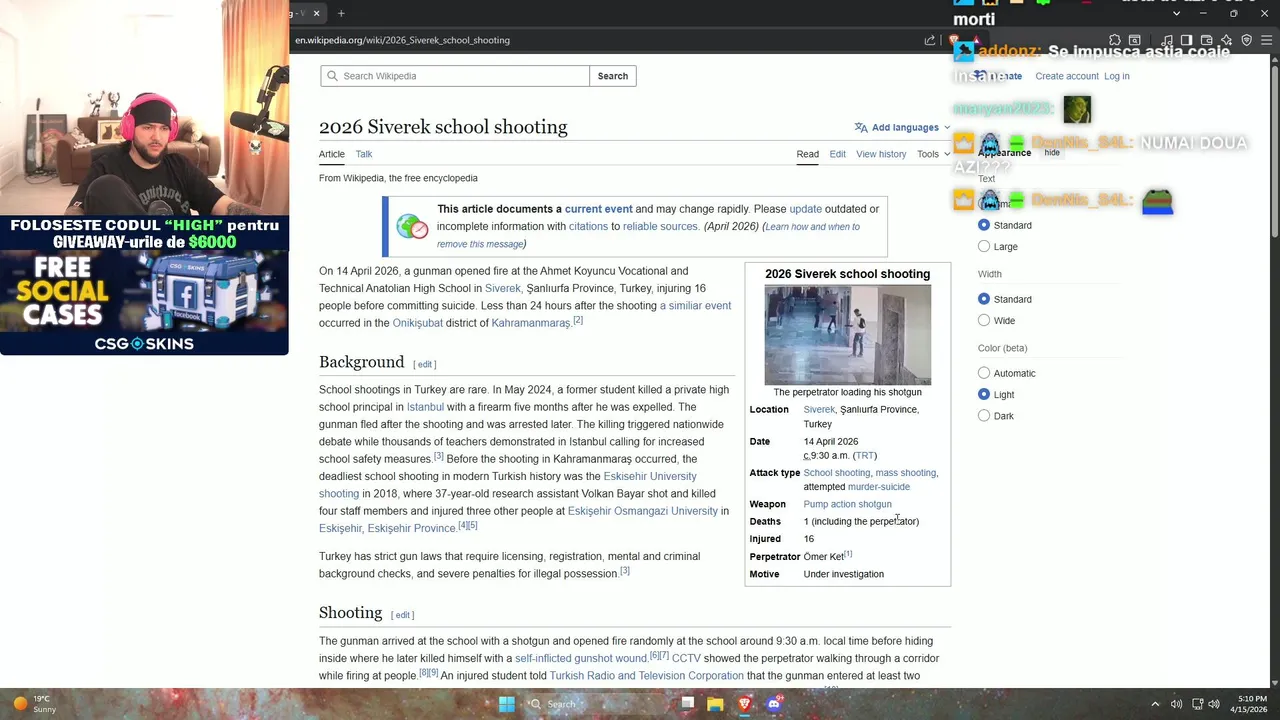This screenshot has width=1280, height=720.
Task: Open the self-inflicted gunshot wound link
Action: tap(581, 658)
